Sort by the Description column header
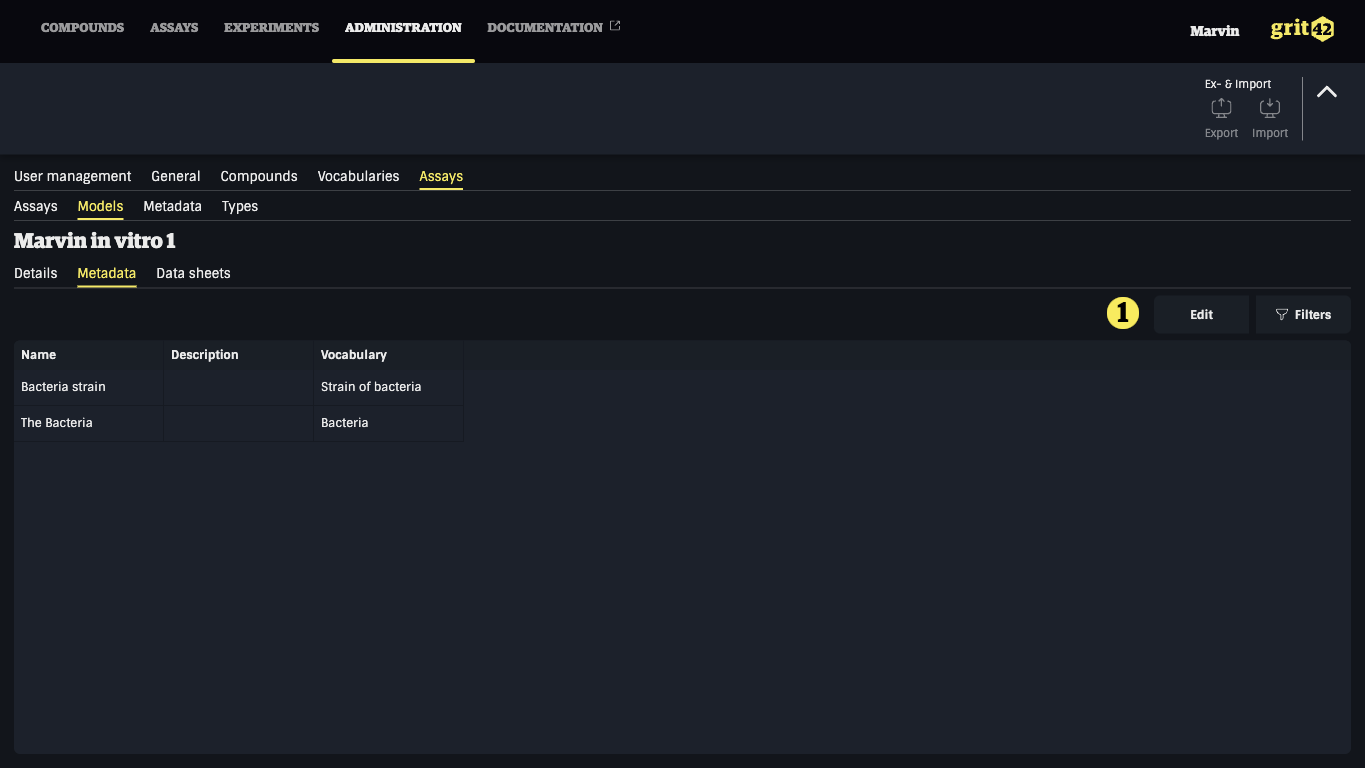The width and height of the screenshot is (1365, 768). [239, 355]
